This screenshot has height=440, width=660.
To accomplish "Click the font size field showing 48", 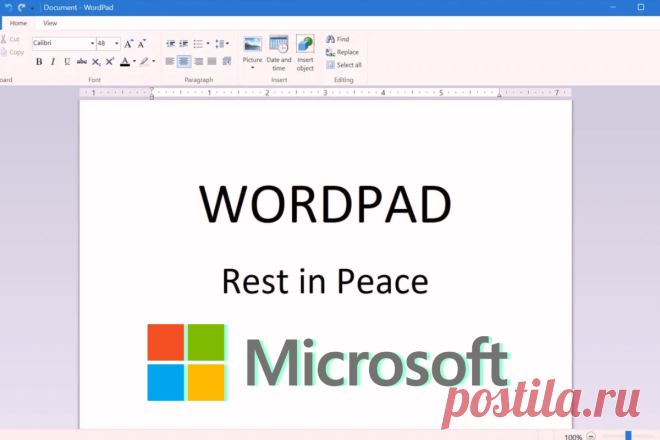I will (105, 43).
